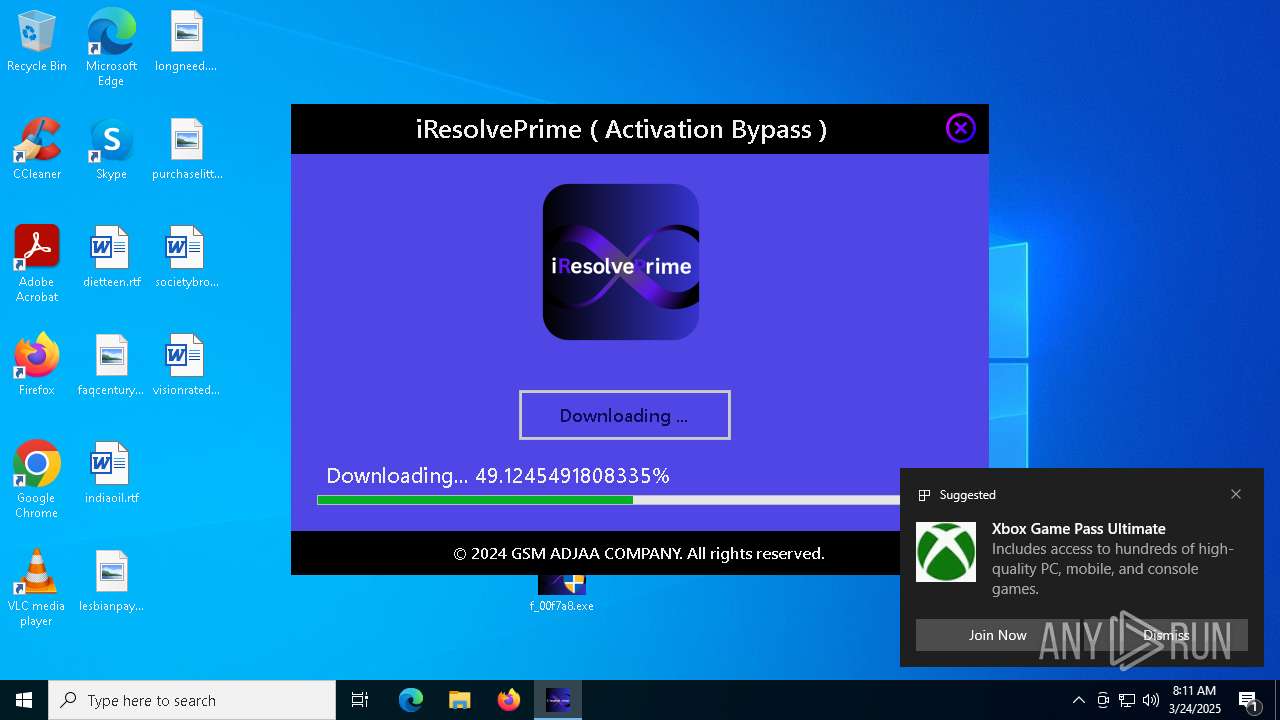Open the Skype desktop shortcut
Image resolution: width=1280 pixels, height=720 pixels.
[111, 150]
